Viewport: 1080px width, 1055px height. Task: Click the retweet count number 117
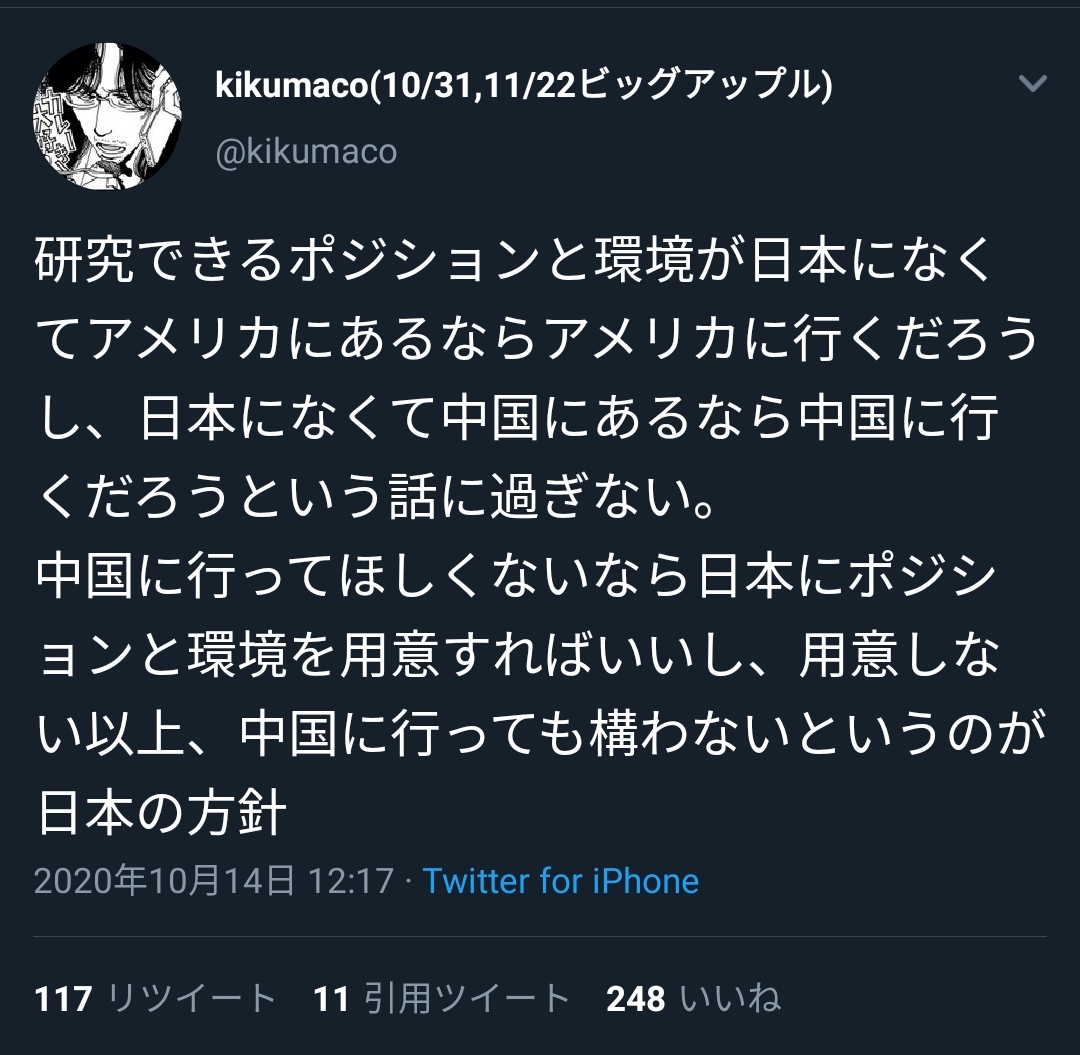click(63, 999)
